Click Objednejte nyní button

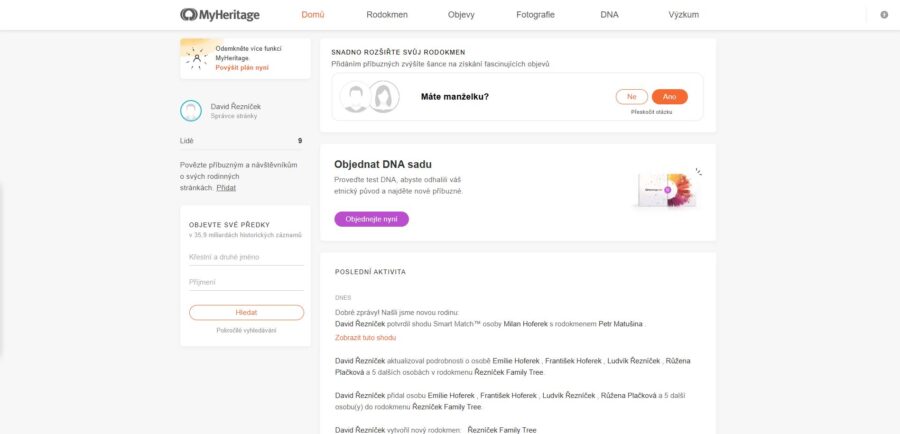[371, 219]
